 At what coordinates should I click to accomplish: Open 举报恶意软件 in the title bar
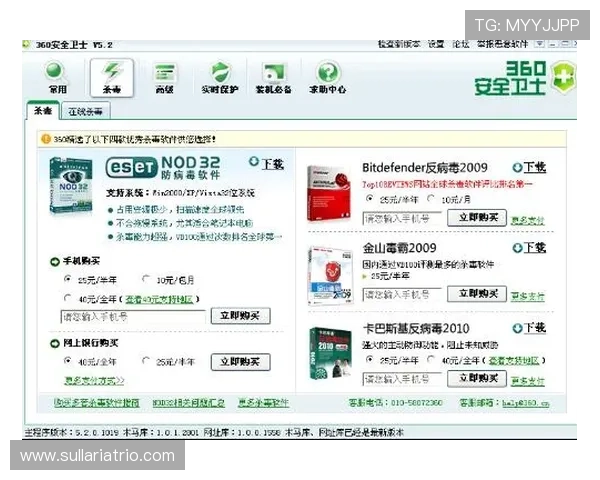(x=502, y=44)
